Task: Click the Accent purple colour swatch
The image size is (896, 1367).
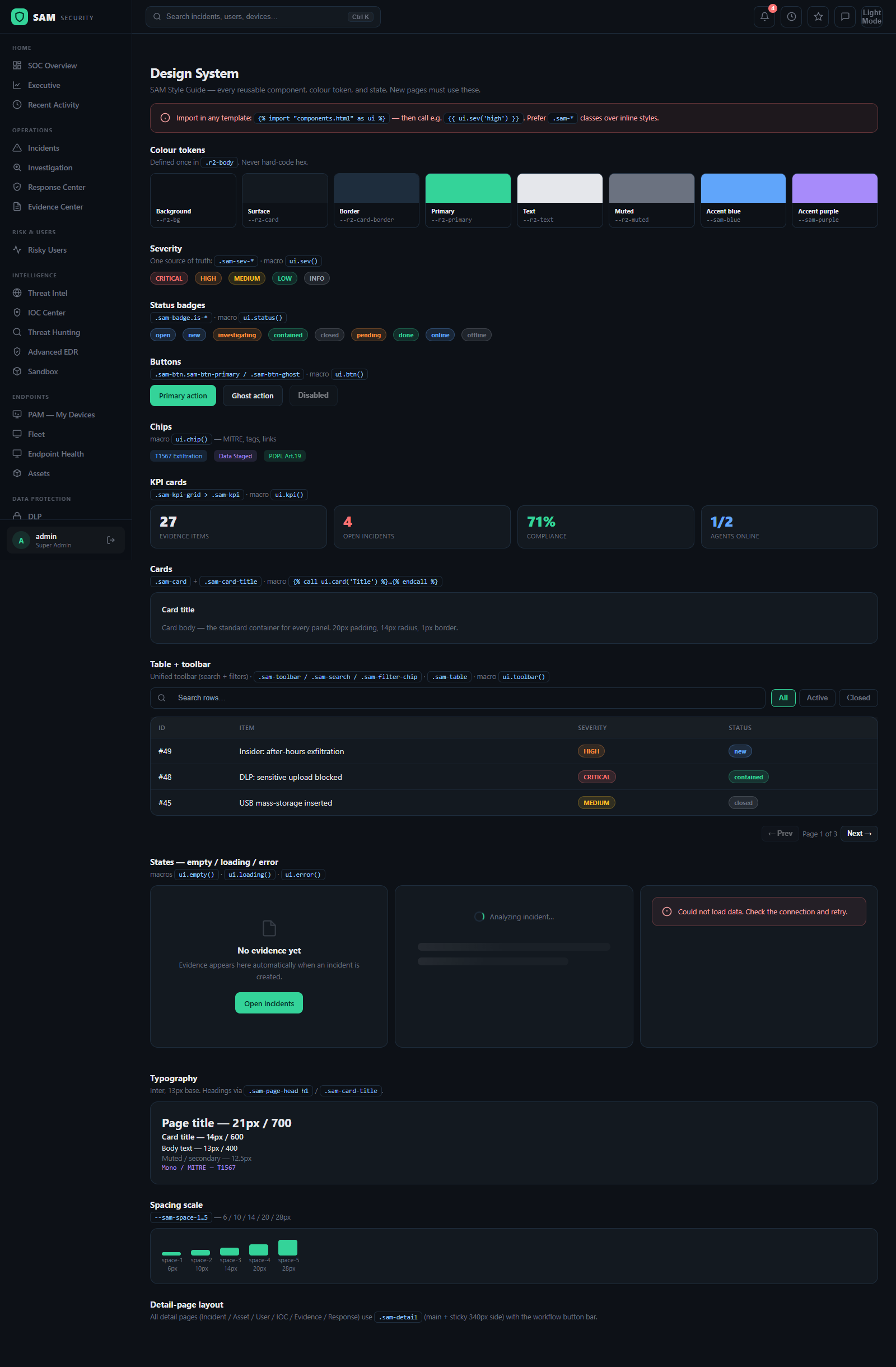Action: point(834,201)
